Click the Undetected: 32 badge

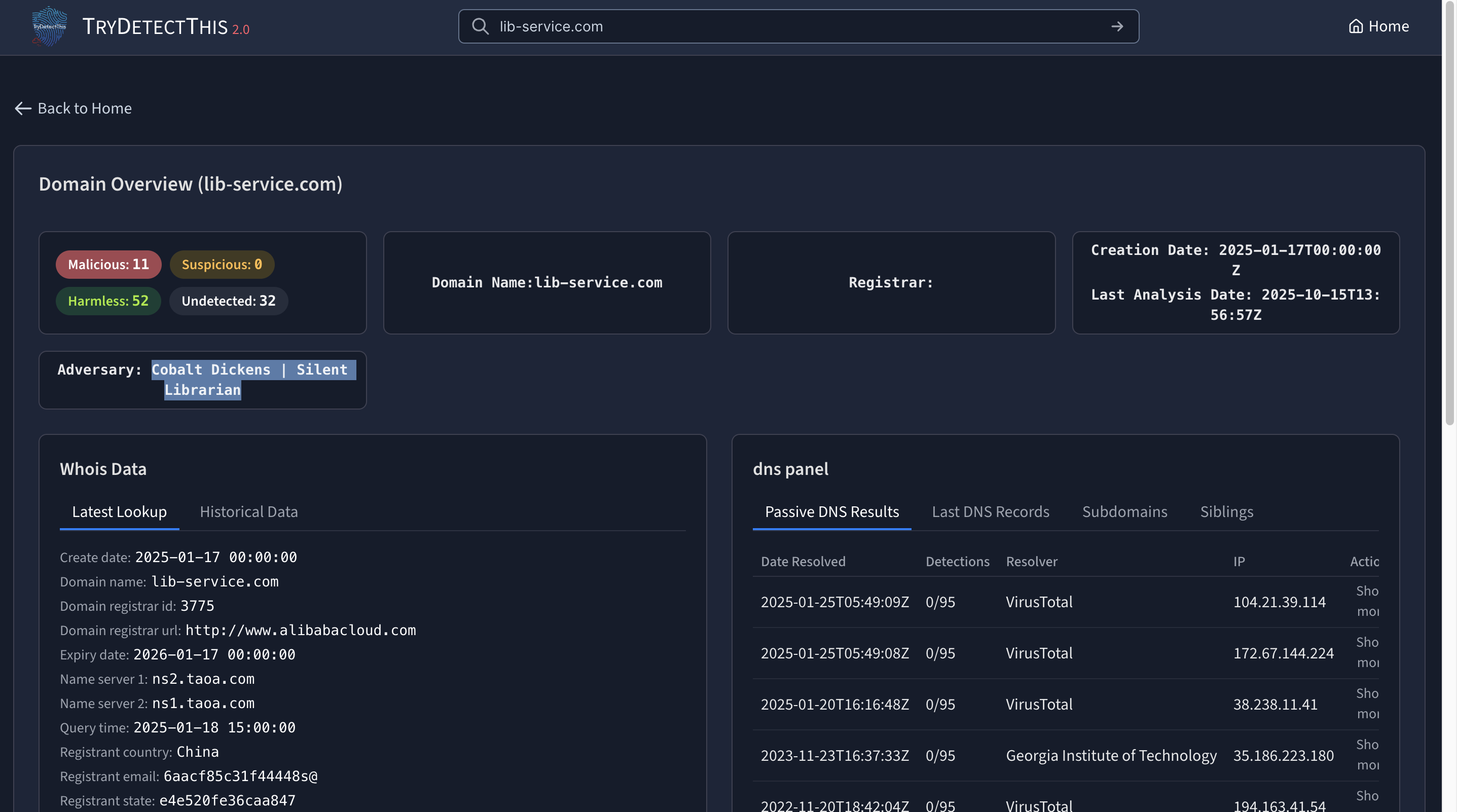click(229, 301)
